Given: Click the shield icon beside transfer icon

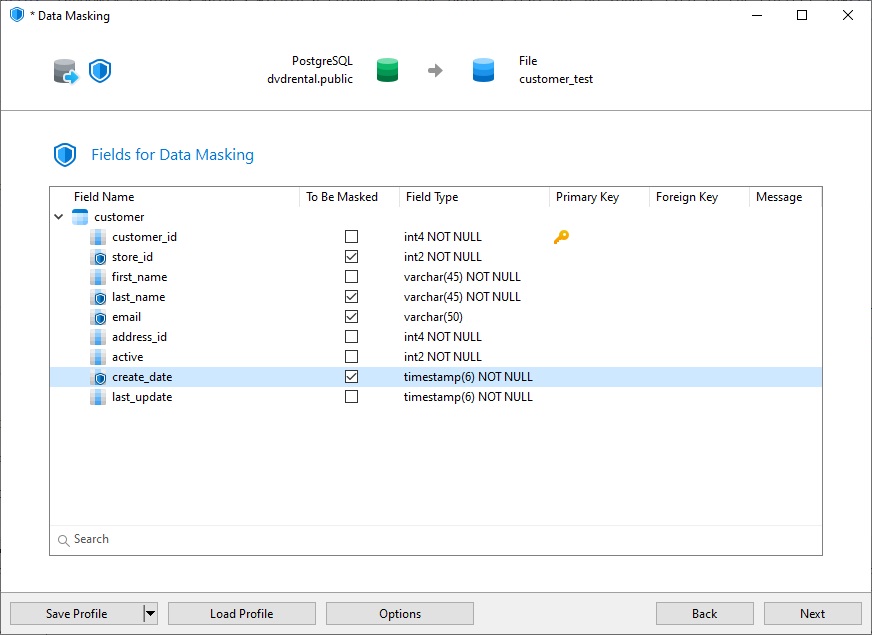Looking at the screenshot, I should [x=100, y=71].
